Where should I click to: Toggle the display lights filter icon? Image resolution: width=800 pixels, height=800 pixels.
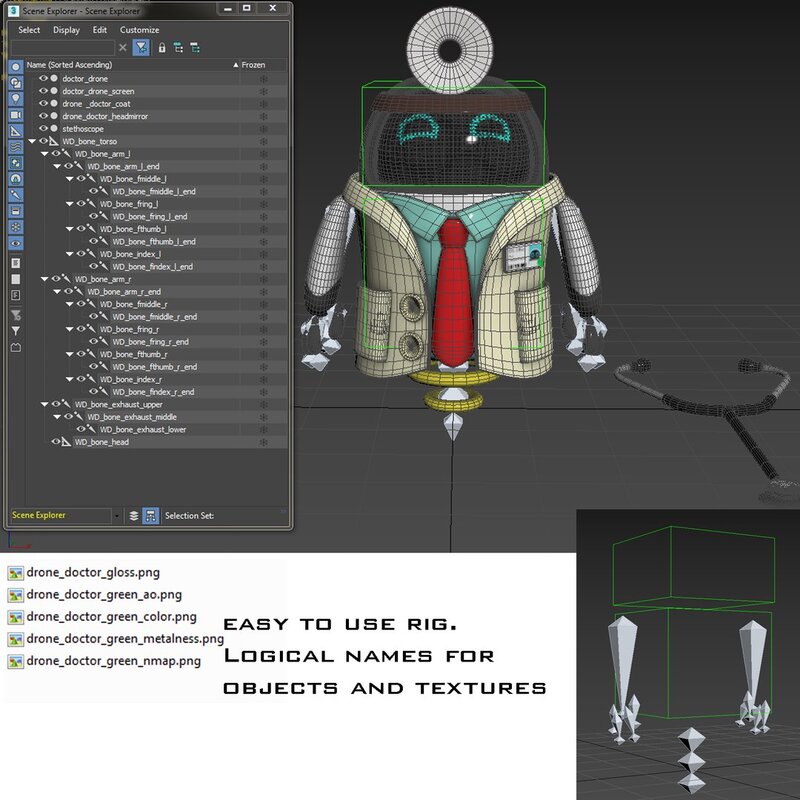pyautogui.click(x=16, y=99)
